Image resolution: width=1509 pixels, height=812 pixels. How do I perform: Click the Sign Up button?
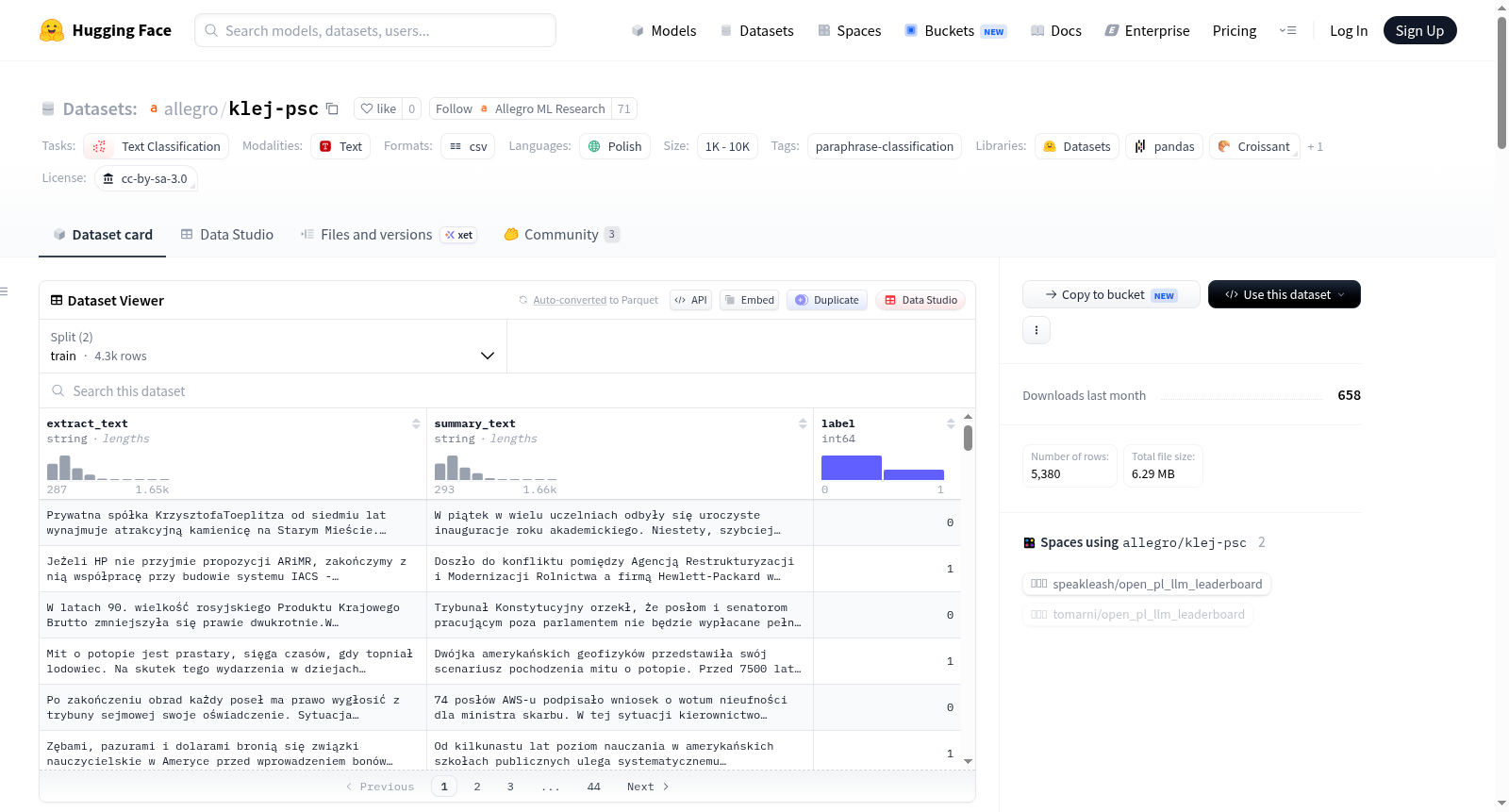coord(1419,30)
